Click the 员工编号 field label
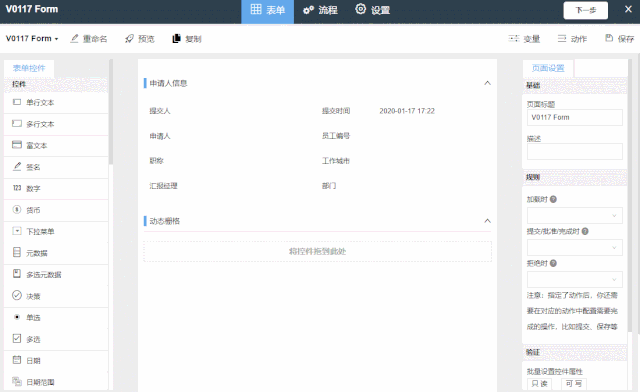 tap(336, 136)
